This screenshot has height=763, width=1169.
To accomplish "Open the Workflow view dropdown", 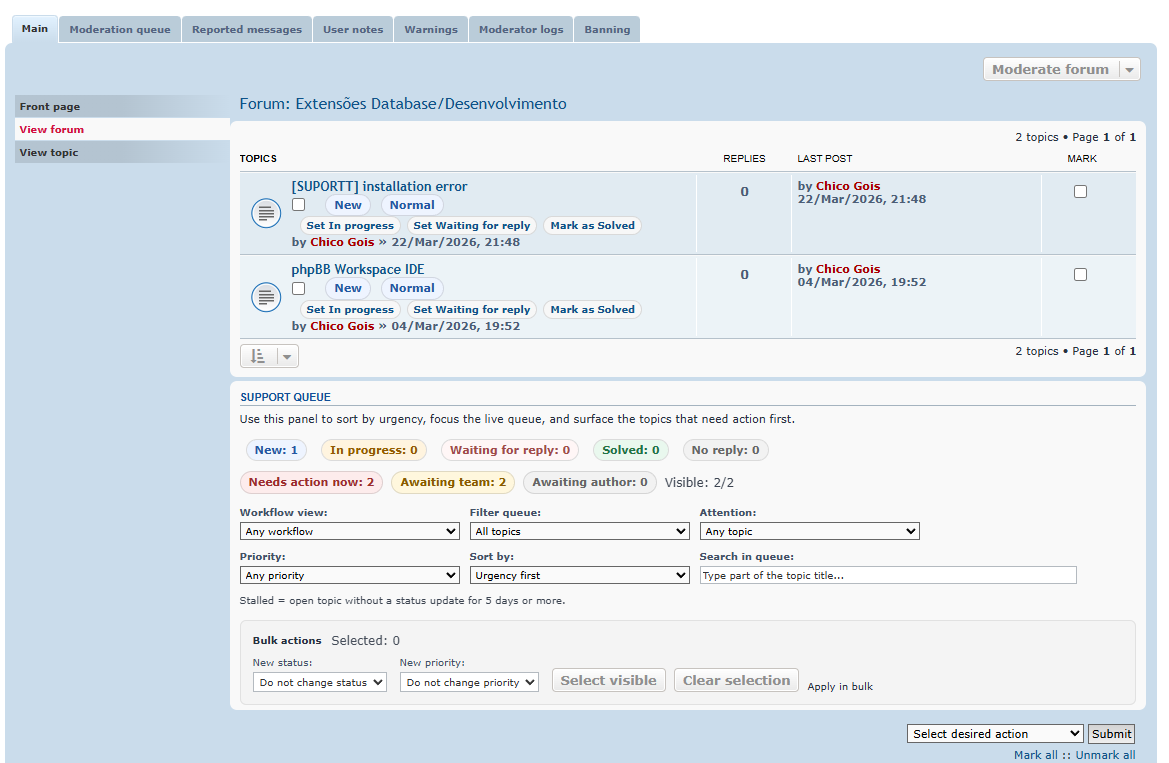I will pos(349,532).
